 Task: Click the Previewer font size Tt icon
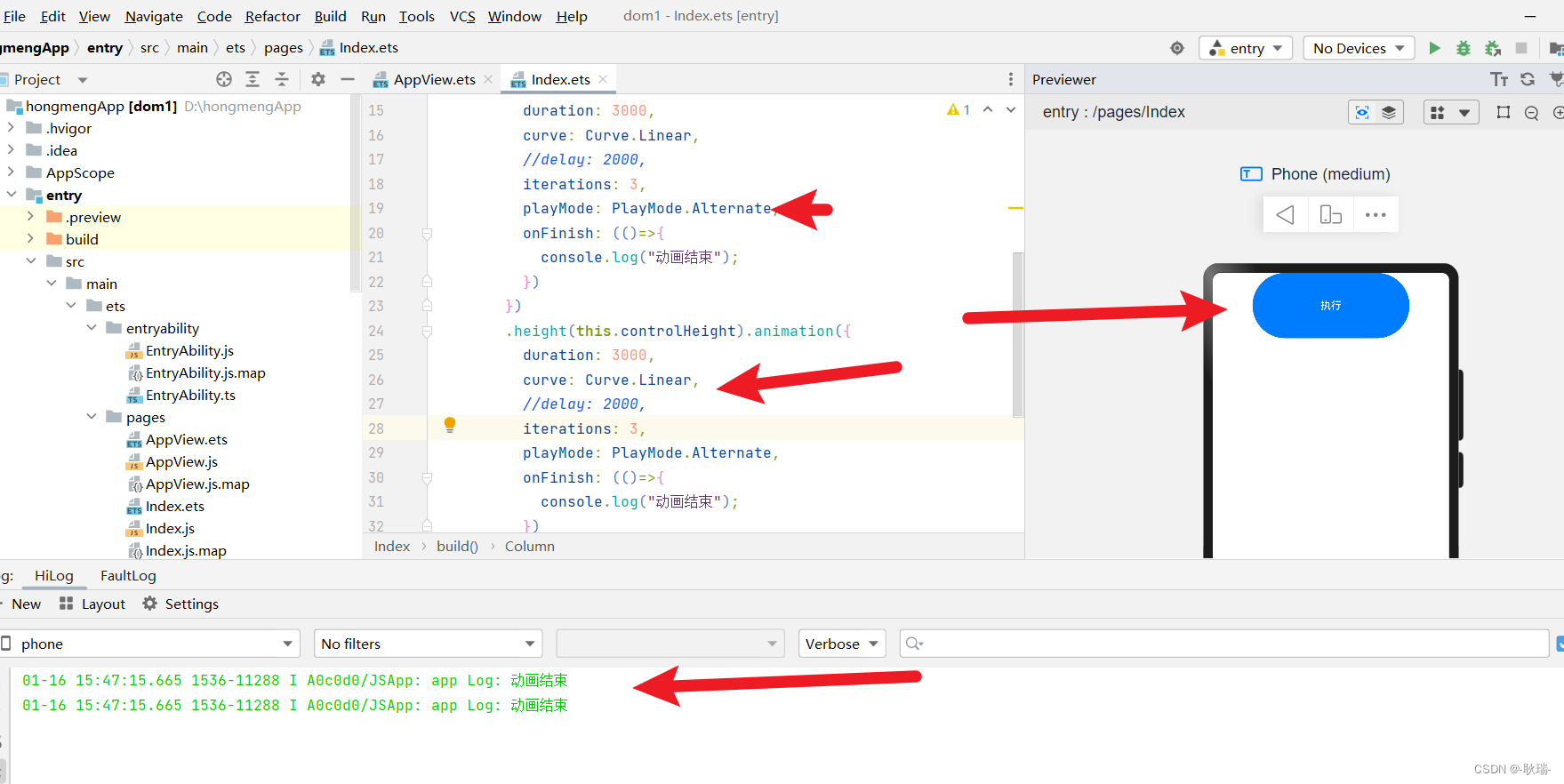pos(1499,79)
